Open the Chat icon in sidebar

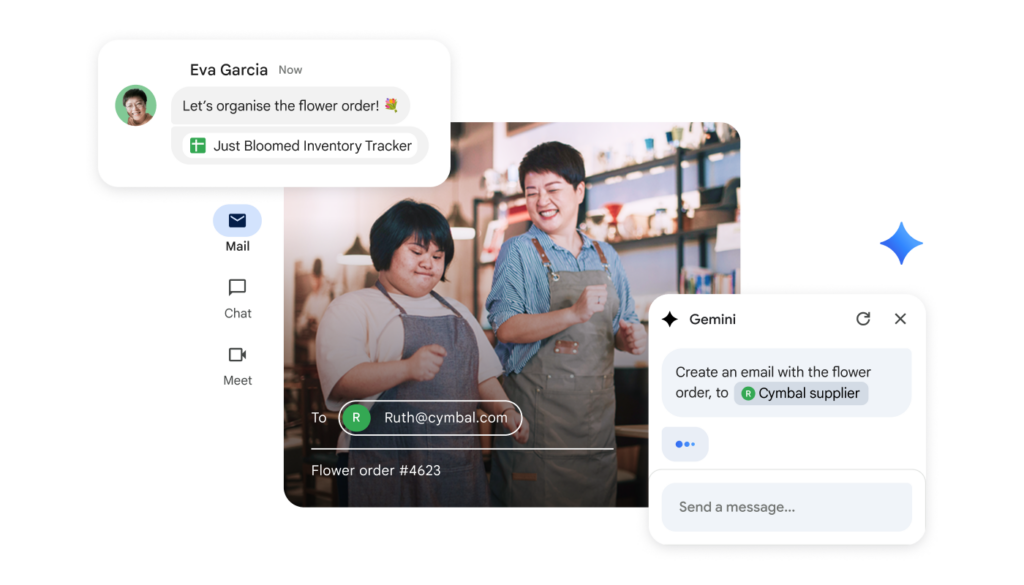(237, 288)
